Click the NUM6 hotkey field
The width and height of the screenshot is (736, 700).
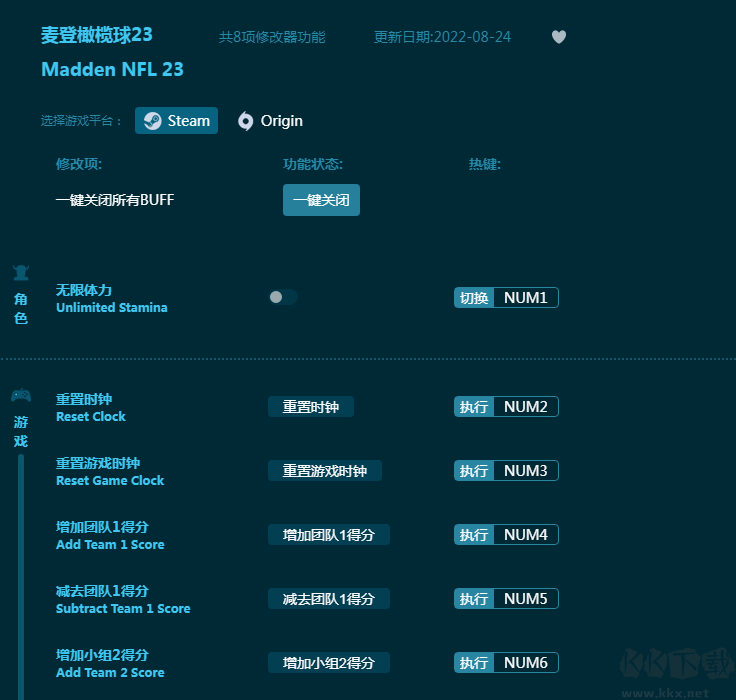(x=525, y=663)
